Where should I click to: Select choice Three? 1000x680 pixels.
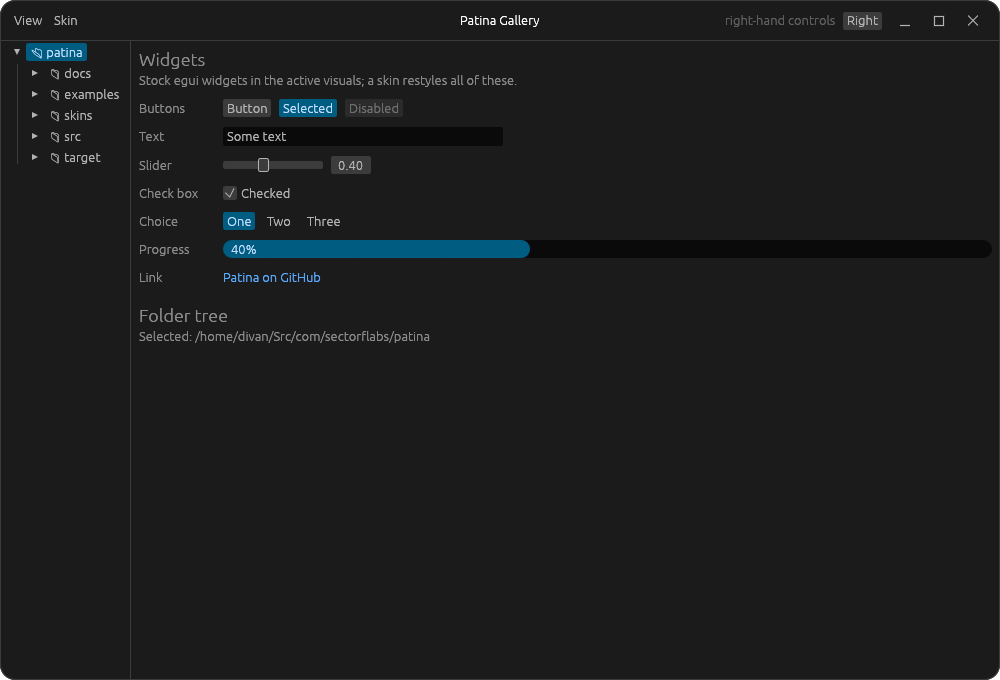[323, 221]
